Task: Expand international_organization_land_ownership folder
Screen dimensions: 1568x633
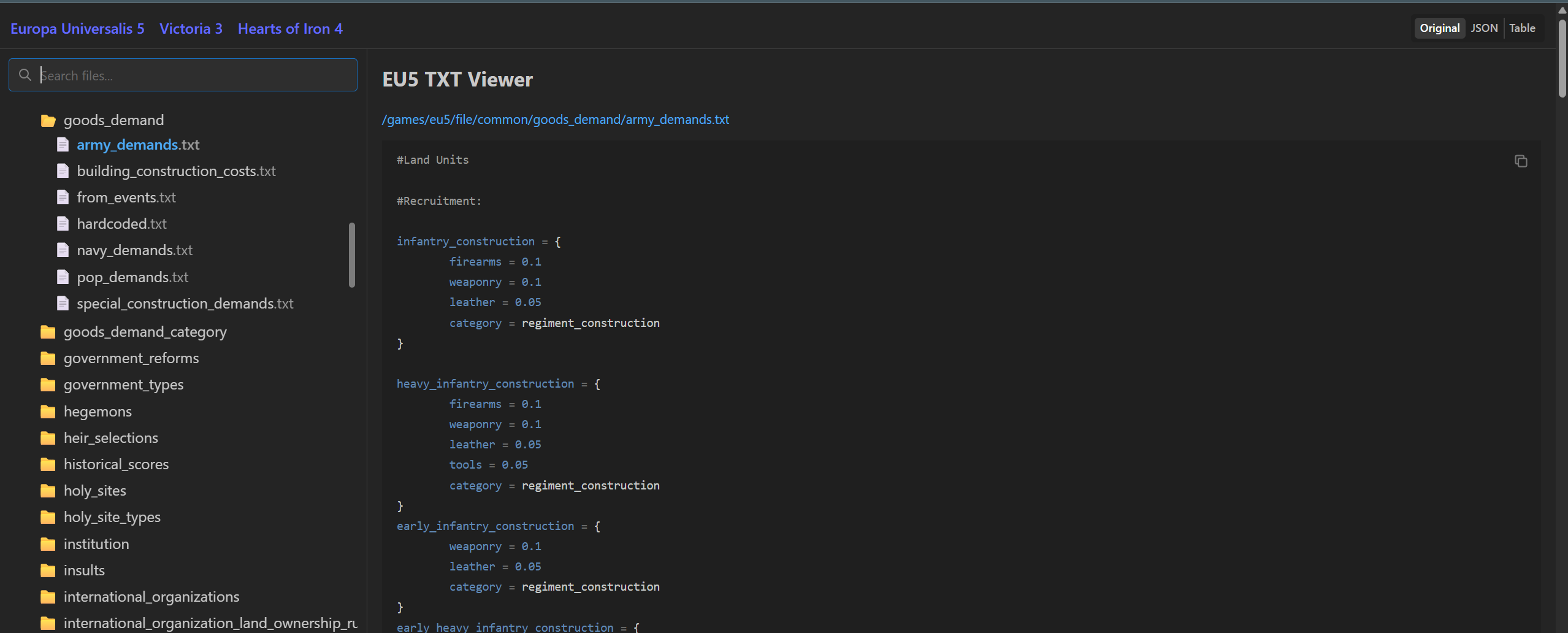Action: tap(210, 623)
